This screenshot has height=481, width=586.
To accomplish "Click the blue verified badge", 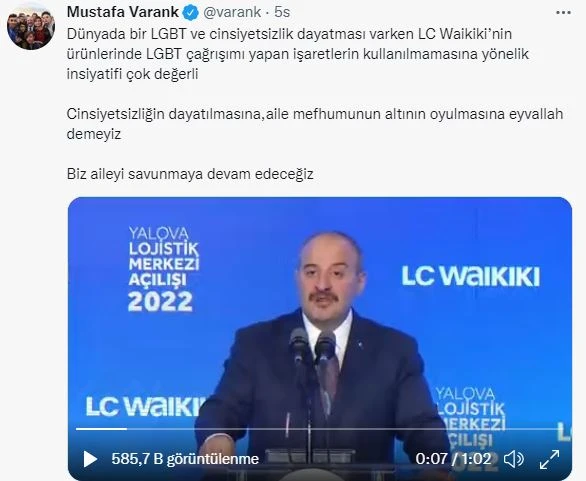I will [x=191, y=13].
